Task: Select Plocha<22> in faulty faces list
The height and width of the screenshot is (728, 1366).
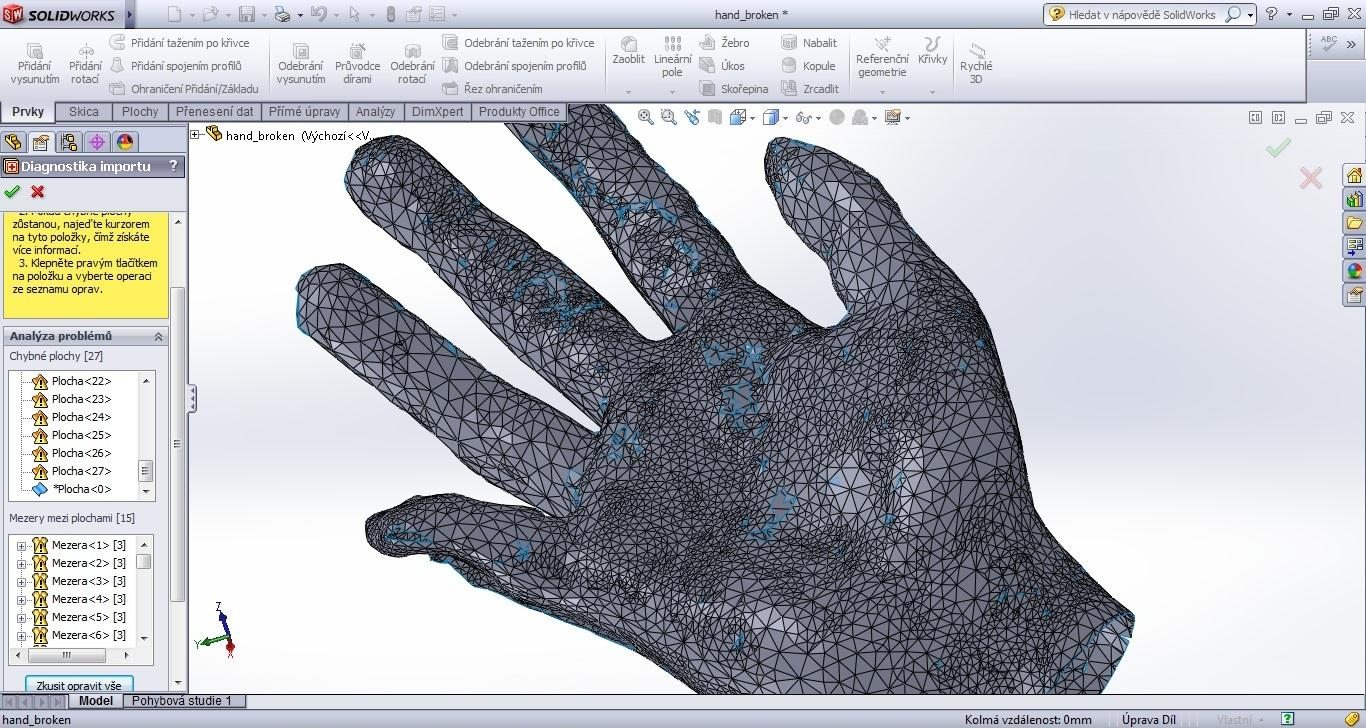Action: pyautogui.click(x=81, y=381)
